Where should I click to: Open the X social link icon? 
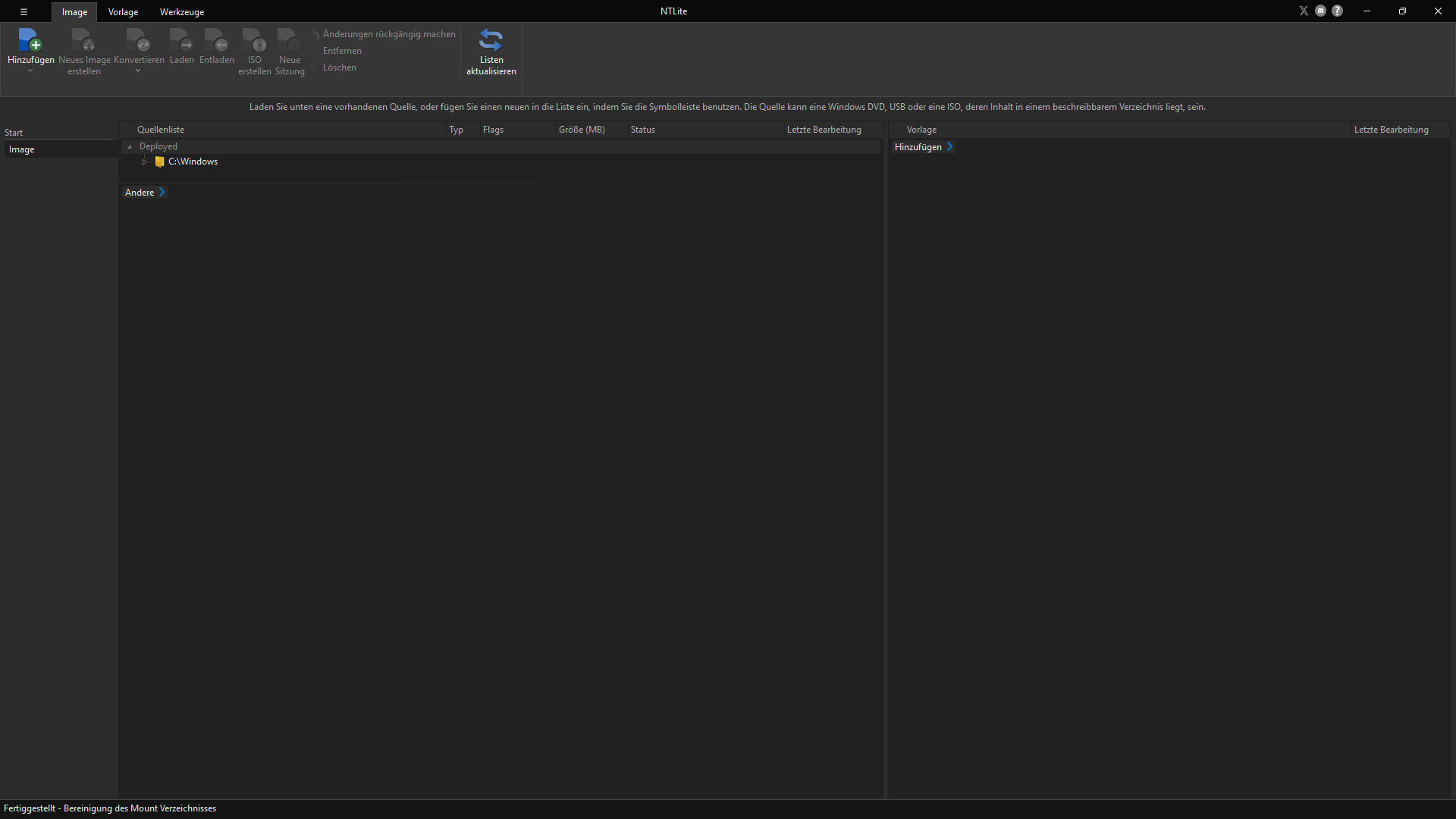pos(1304,11)
